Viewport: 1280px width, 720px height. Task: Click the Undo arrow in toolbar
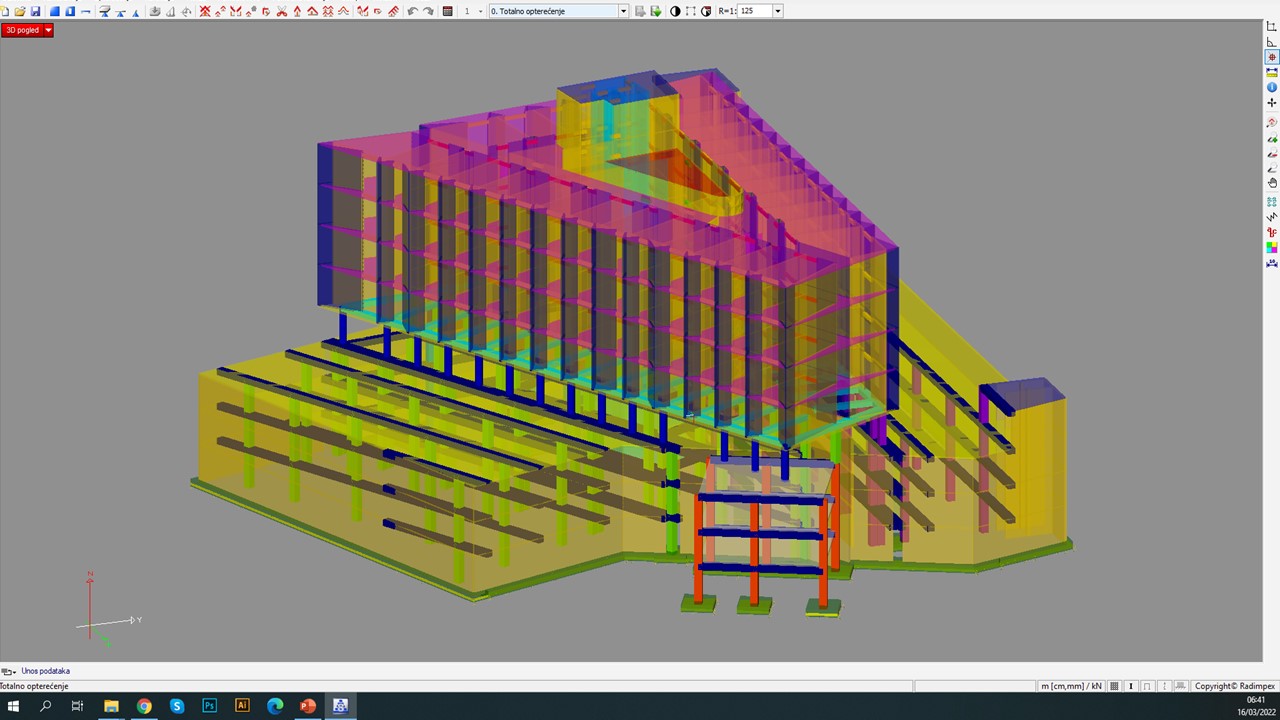click(412, 11)
